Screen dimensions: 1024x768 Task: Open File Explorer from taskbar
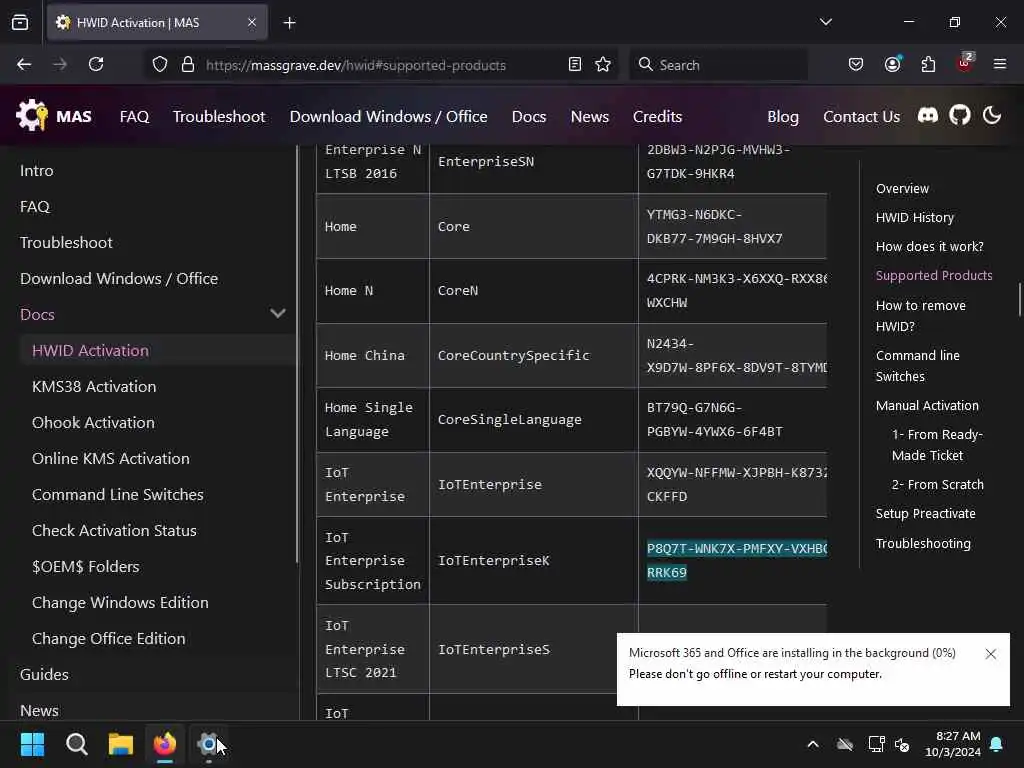[x=121, y=744]
